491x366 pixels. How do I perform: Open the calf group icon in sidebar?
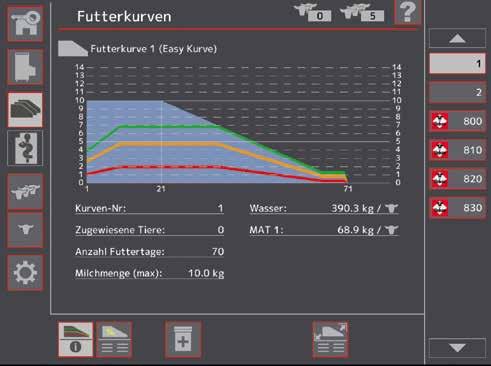point(25,192)
